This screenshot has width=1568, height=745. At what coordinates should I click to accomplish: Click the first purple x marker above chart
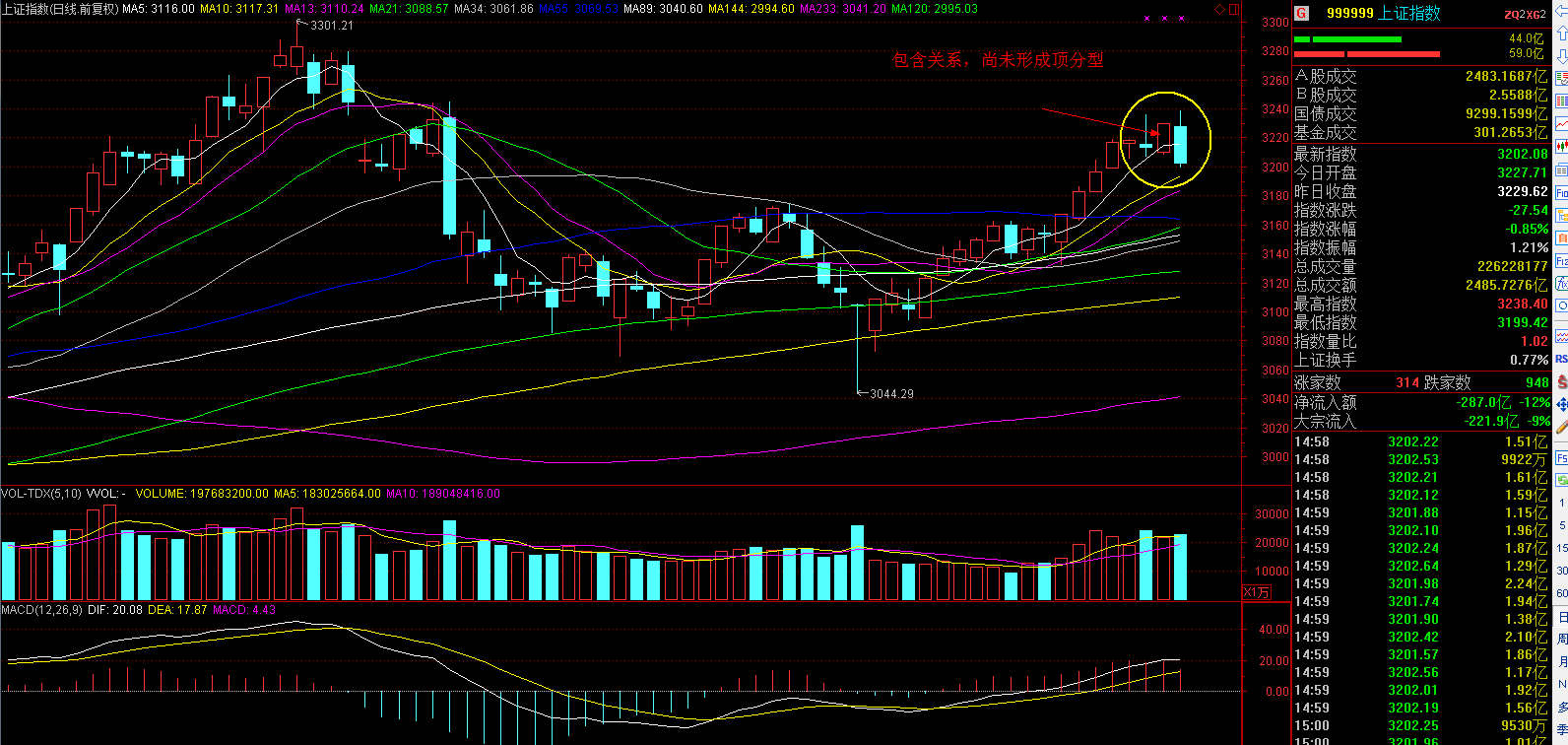coord(1146,18)
